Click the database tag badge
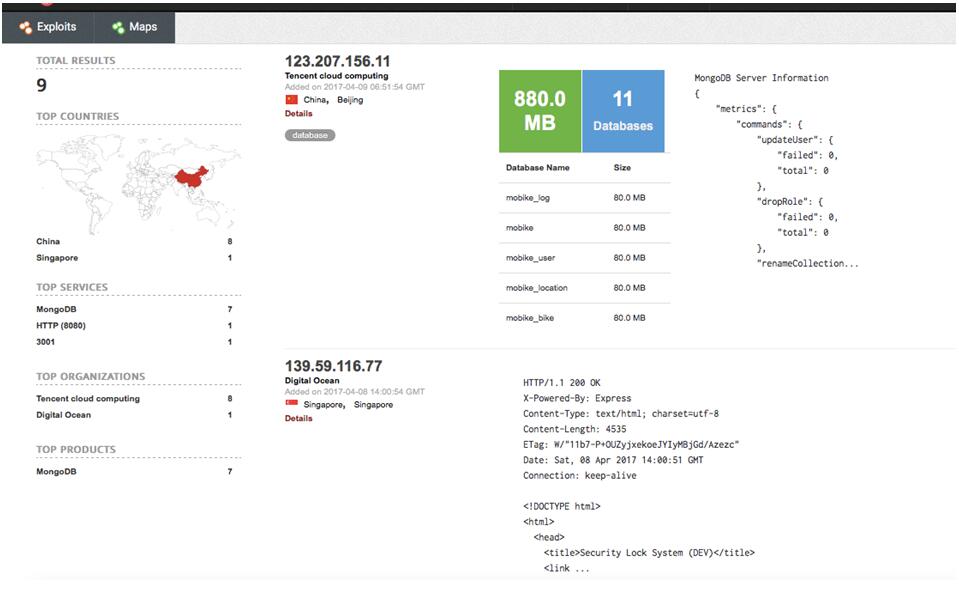959x589 pixels. coord(310,135)
